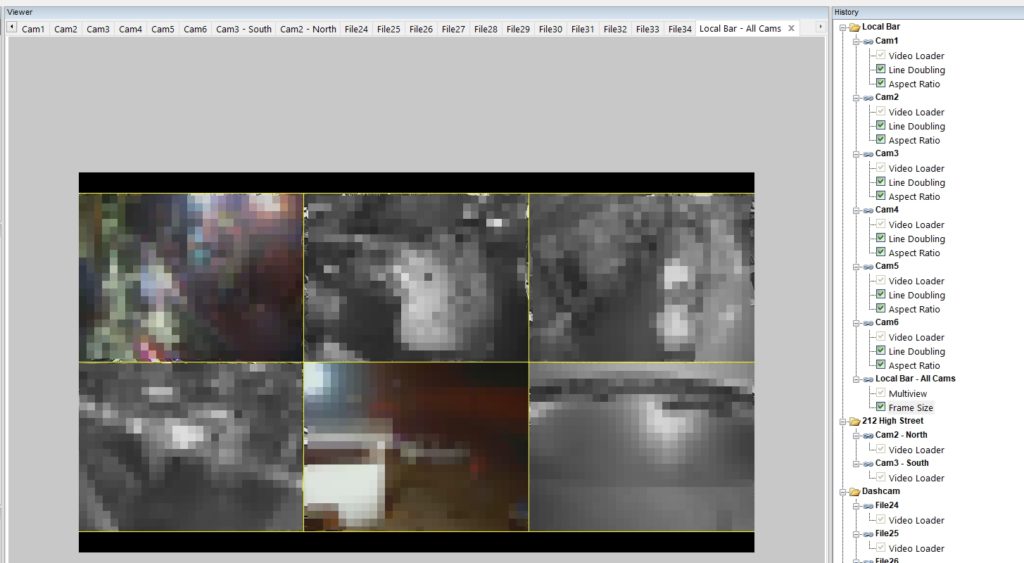Select 'Video Loader' under Cam6
The image size is (1024, 563).
(916, 337)
